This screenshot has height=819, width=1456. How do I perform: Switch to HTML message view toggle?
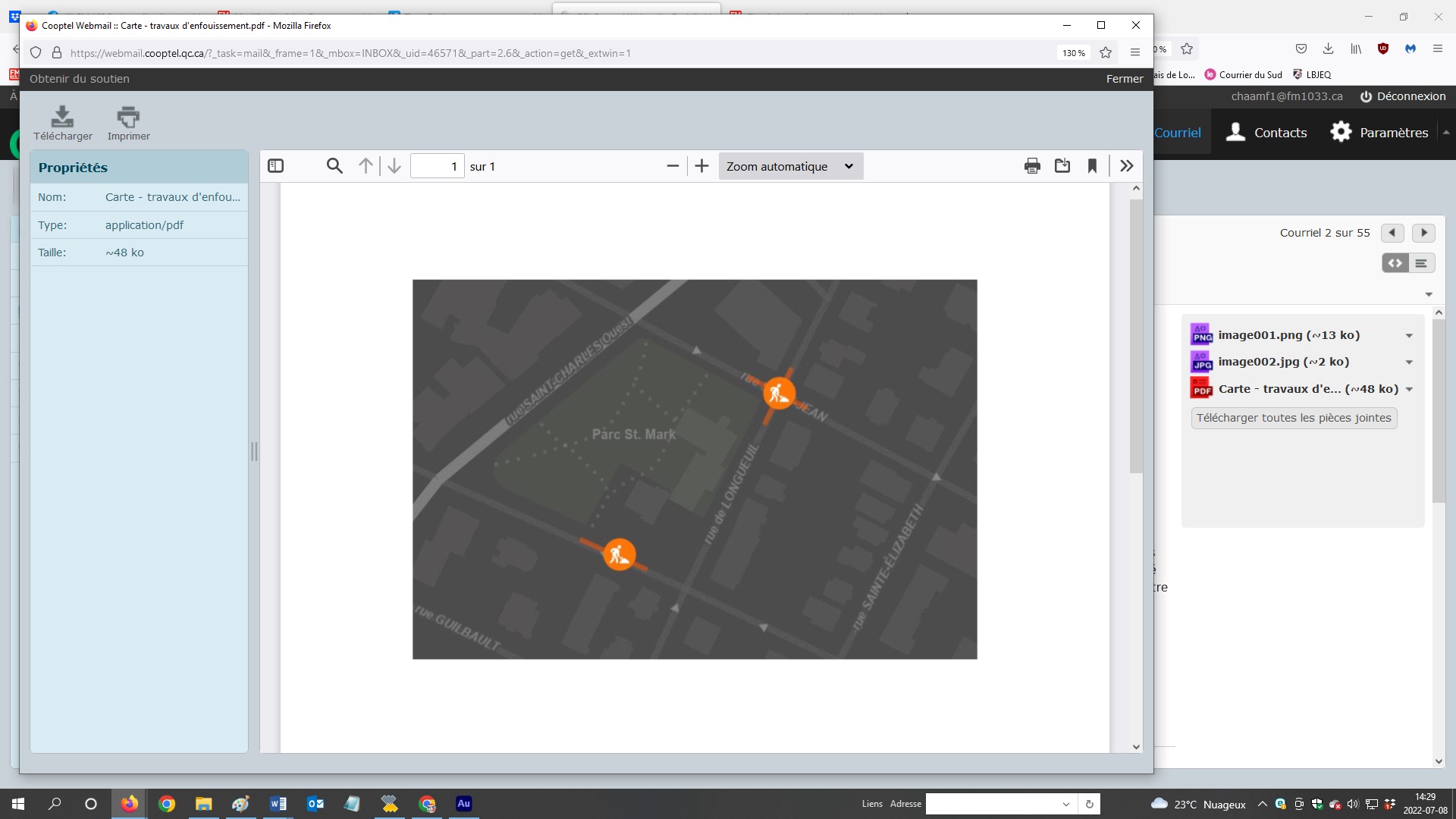pyautogui.click(x=1395, y=263)
